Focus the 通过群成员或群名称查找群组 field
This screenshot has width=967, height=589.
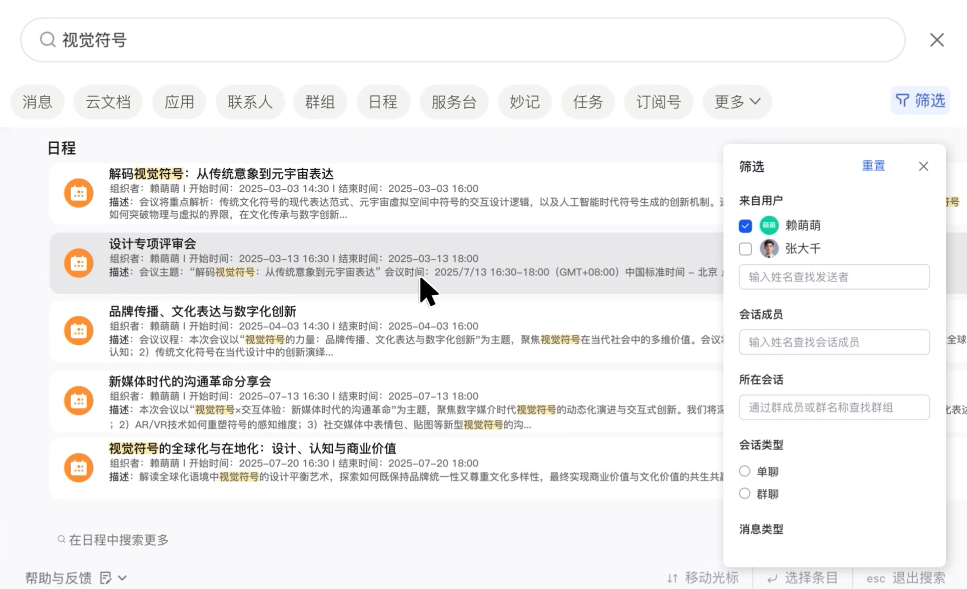point(834,407)
